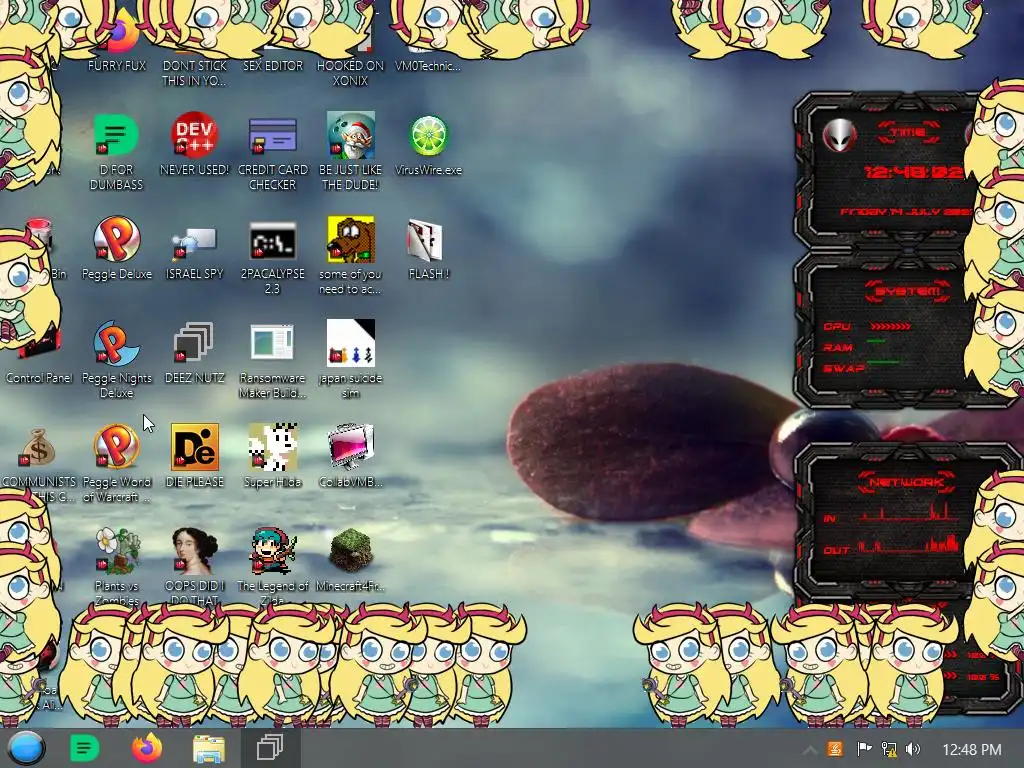1024x768 pixels.
Task: Select the CollabVMB... monitor icon
Action: (351, 447)
